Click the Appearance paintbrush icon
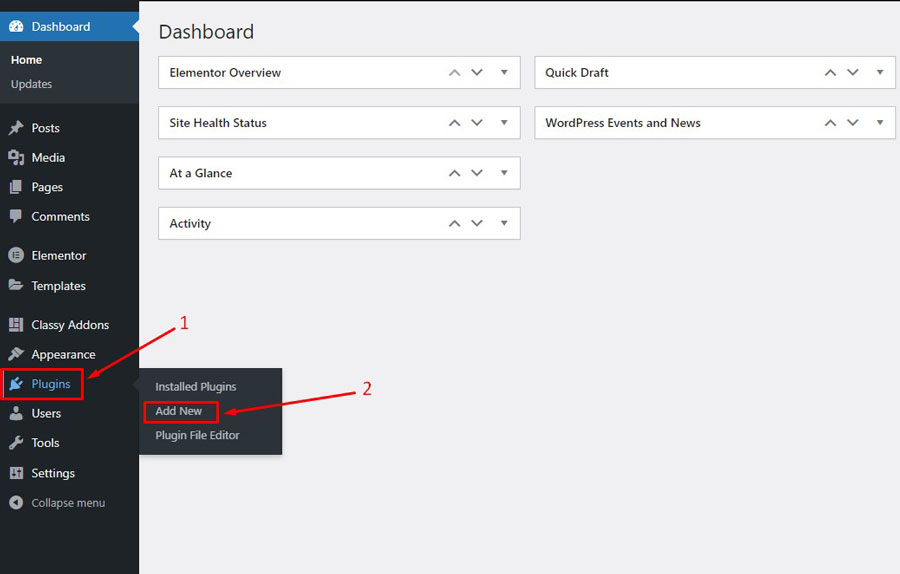 coord(16,354)
